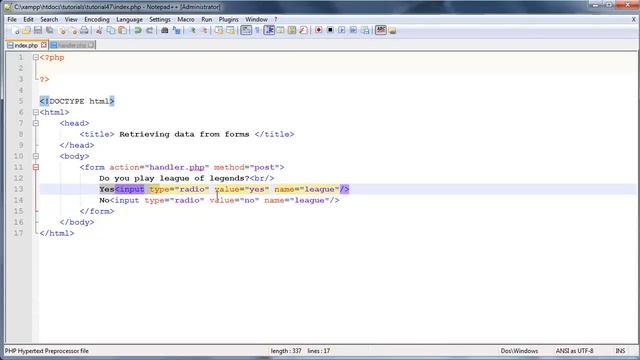Click the ABC spell check toolbar icon
This screenshot has width=640, height=360.
click(381, 30)
